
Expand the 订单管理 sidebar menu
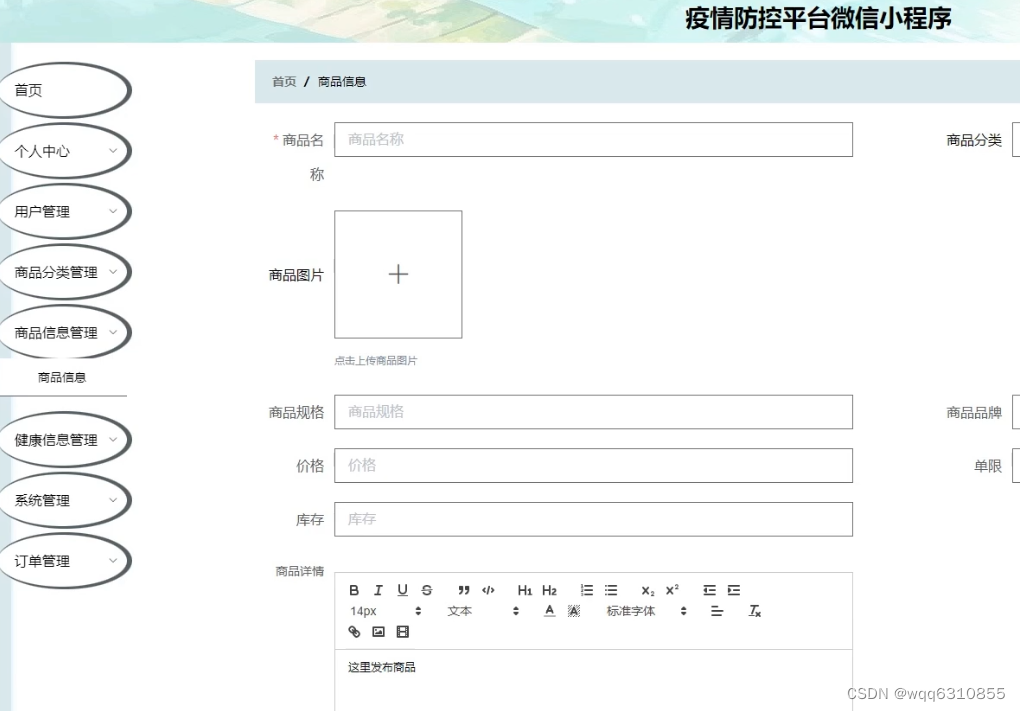coord(64,561)
